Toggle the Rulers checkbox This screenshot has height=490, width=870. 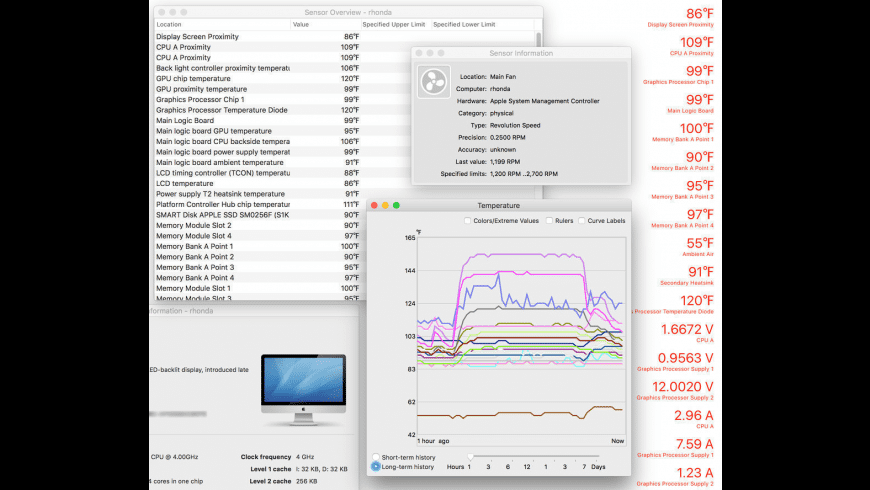pos(549,221)
